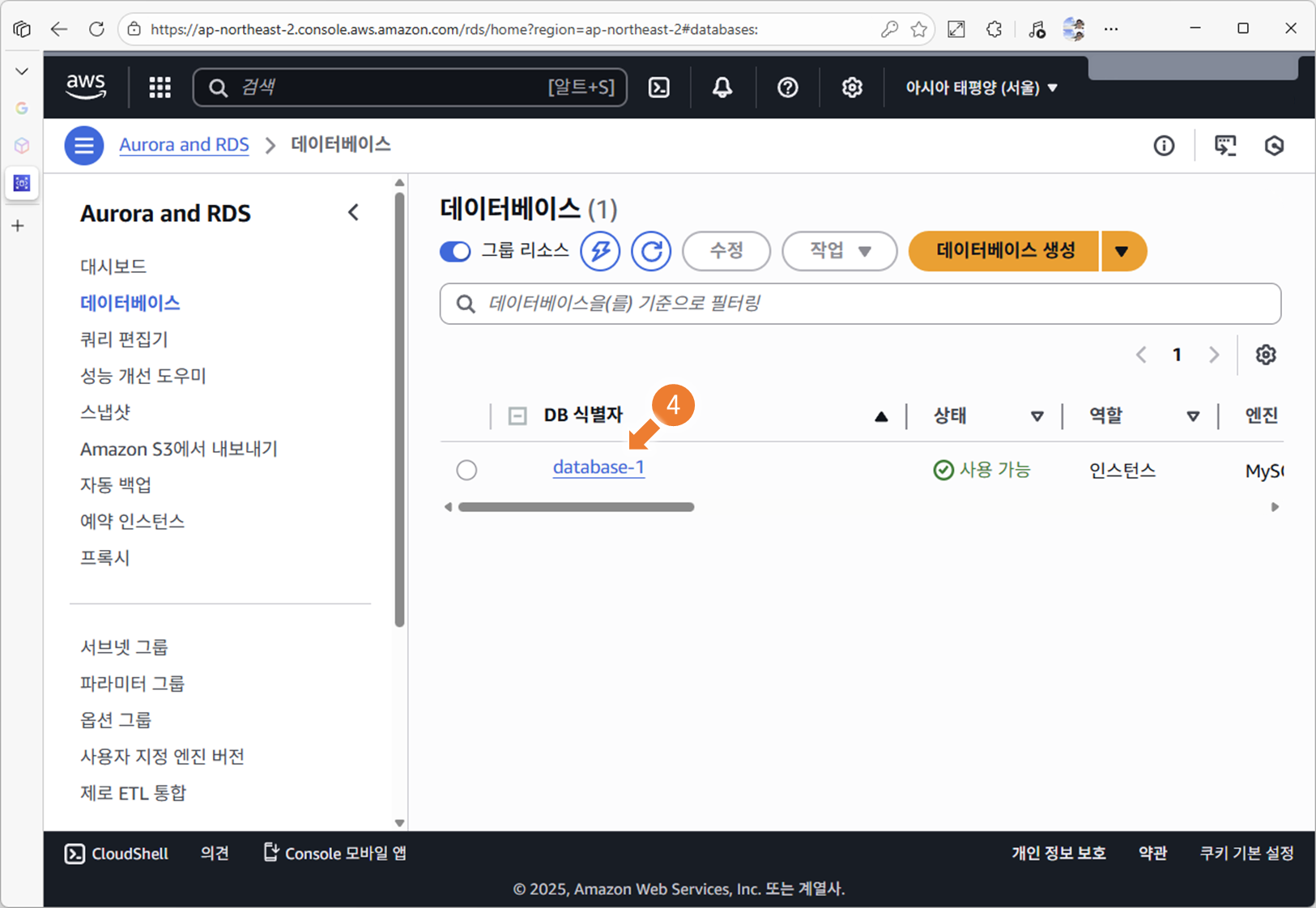
Task: Refresh the database list
Action: [x=651, y=251]
